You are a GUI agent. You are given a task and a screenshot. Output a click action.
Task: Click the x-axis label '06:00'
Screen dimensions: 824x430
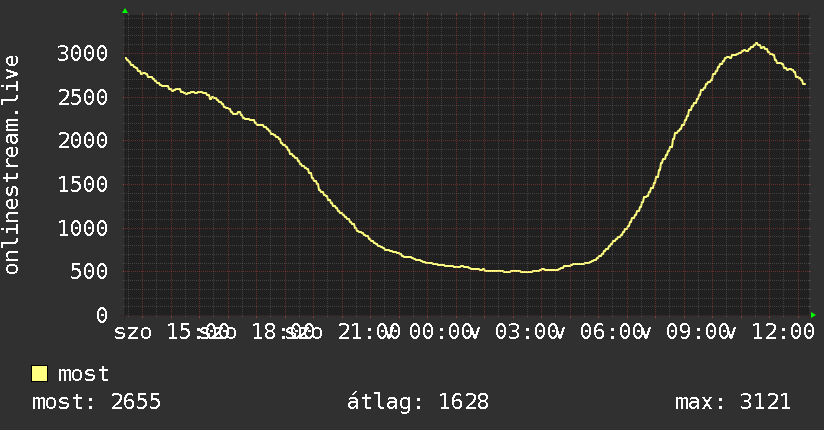(x=612, y=332)
